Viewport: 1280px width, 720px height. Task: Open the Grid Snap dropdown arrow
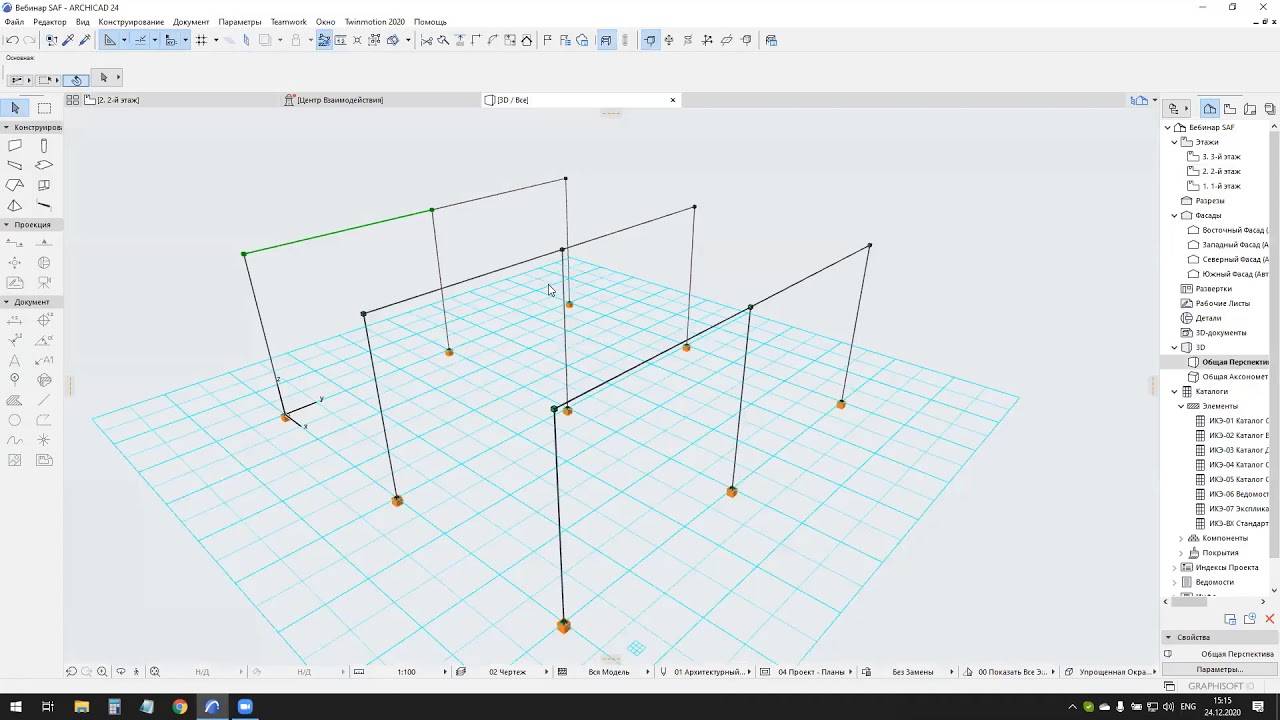coord(215,40)
